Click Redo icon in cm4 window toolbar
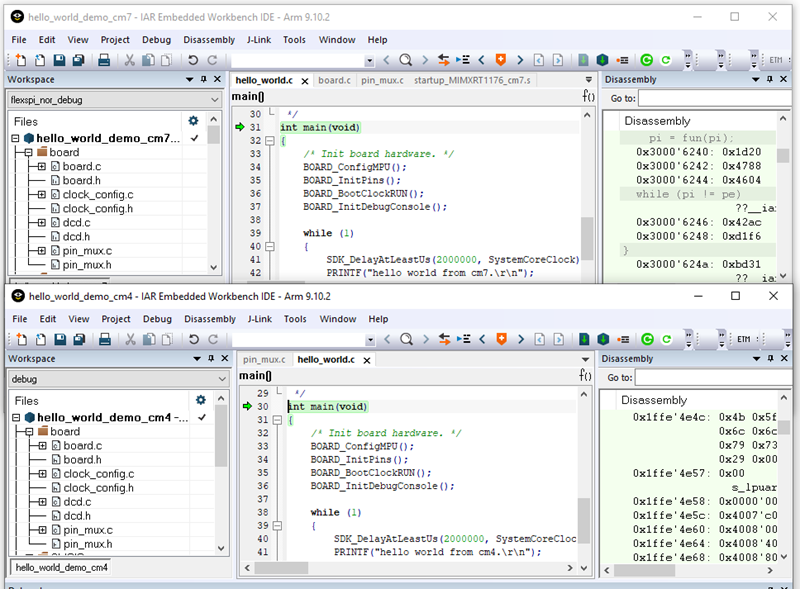 [x=213, y=339]
